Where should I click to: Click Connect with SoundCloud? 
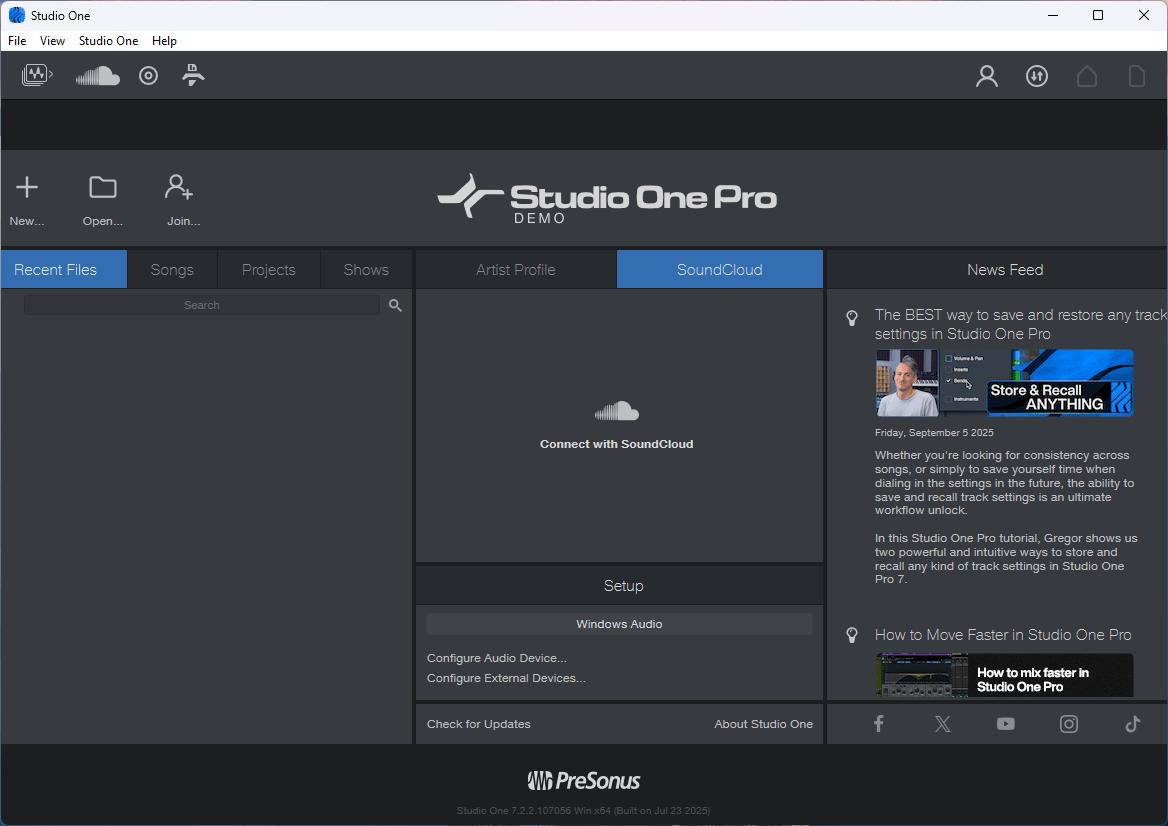coord(617,444)
